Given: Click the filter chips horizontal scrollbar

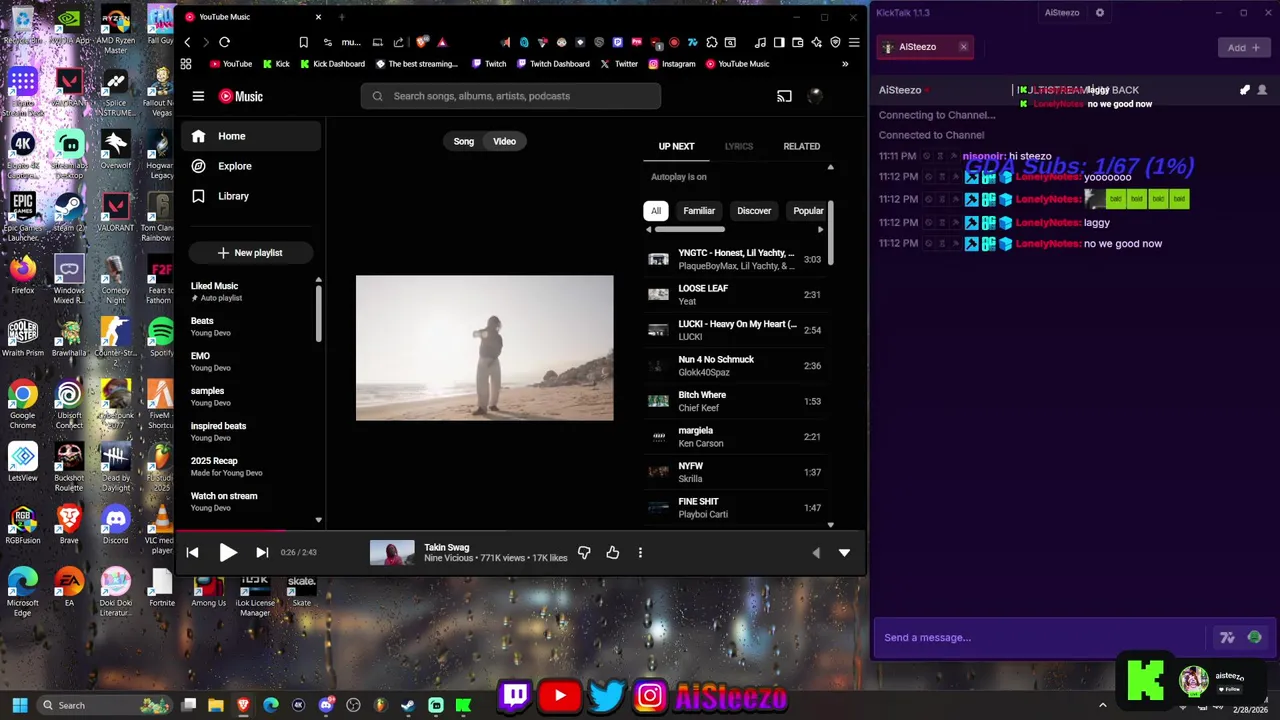Looking at the screenshot, I should (x=689, y=230).
